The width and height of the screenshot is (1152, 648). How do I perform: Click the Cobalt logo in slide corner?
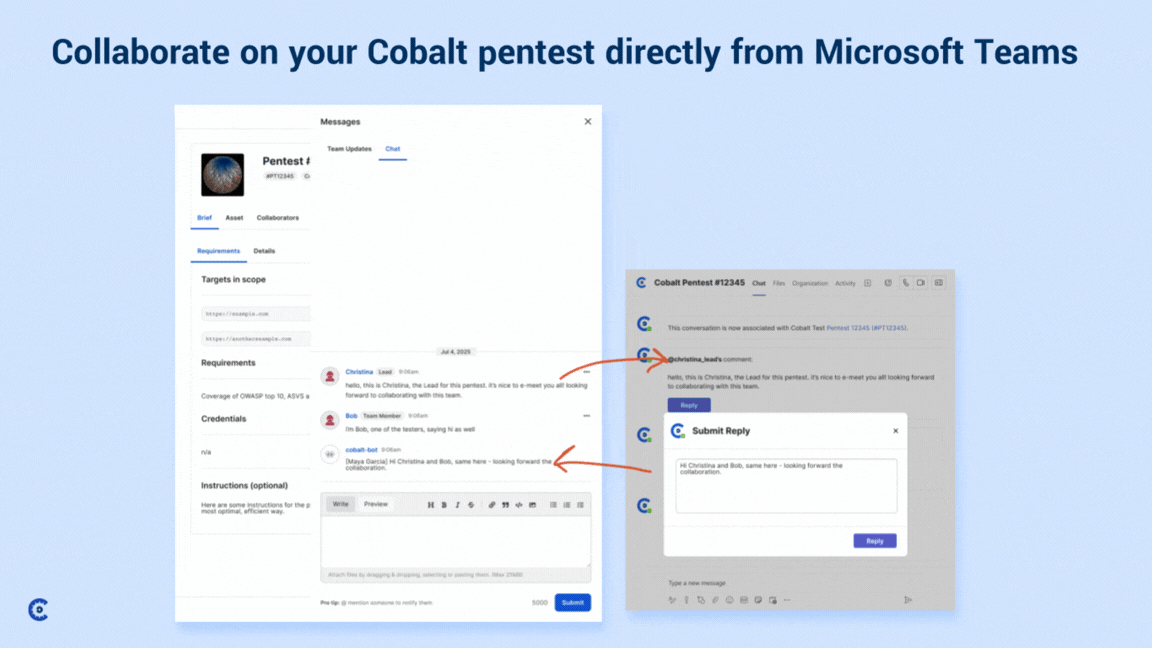click(38, 609)
